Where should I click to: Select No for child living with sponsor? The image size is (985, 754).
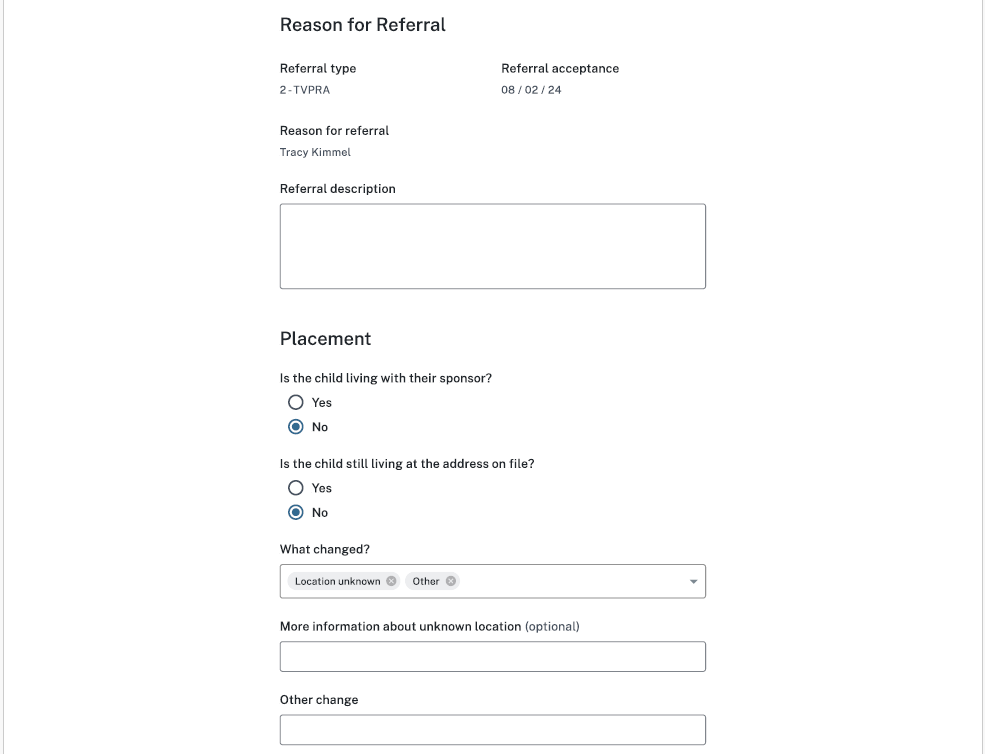tap(296, 427)
